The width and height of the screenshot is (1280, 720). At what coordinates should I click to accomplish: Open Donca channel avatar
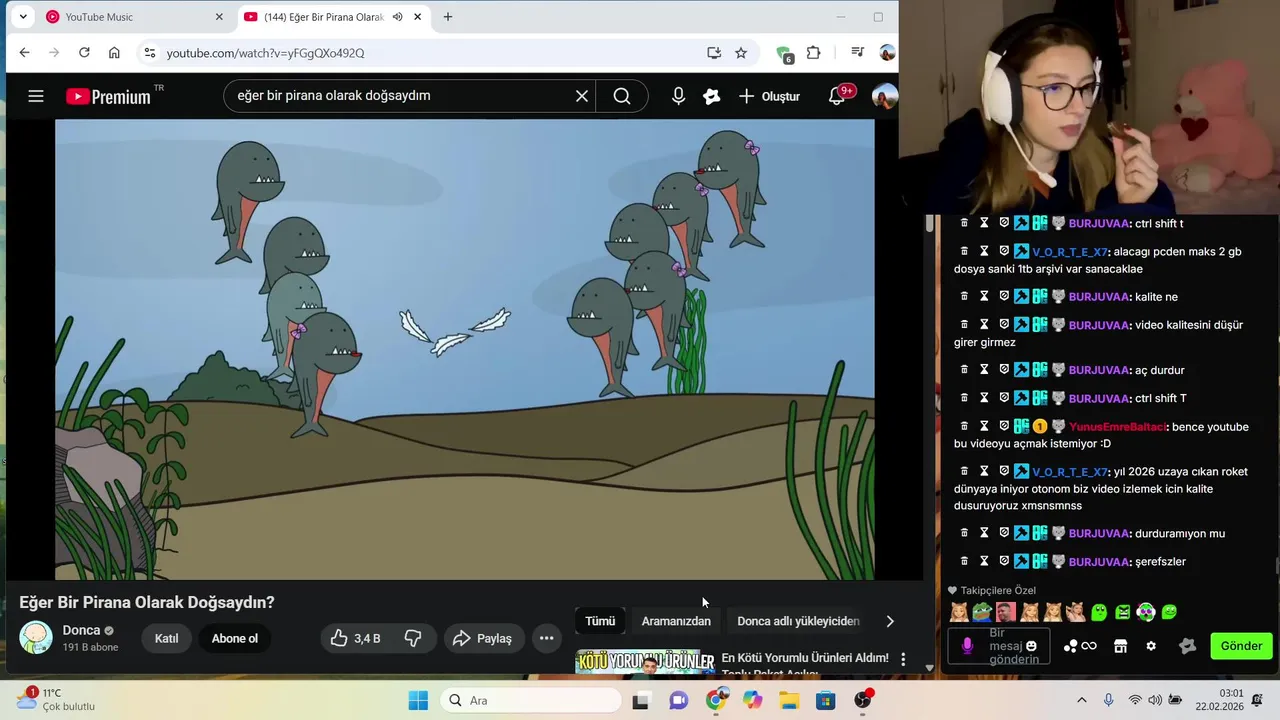pos(36,637)
